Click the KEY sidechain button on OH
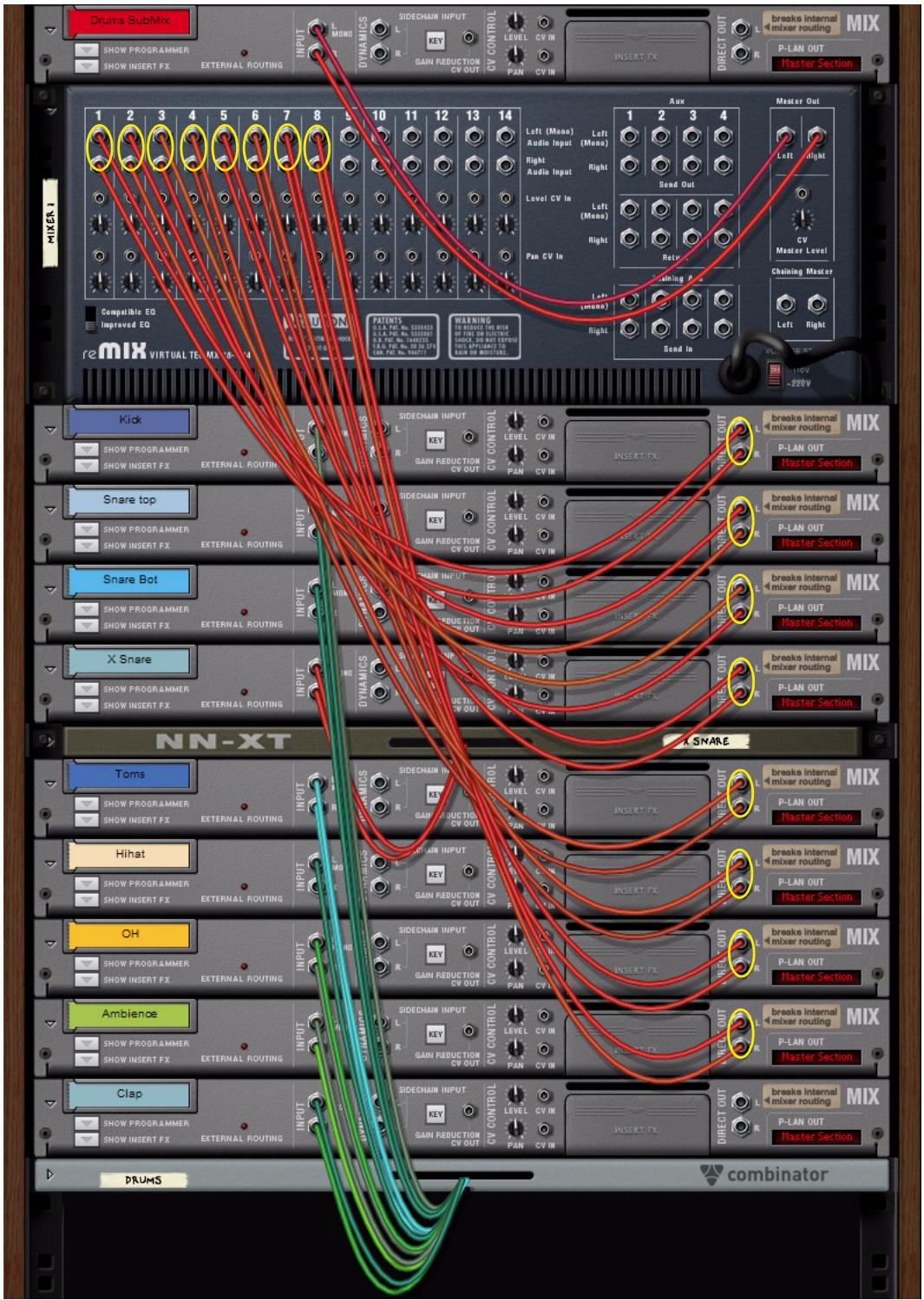 436,954
